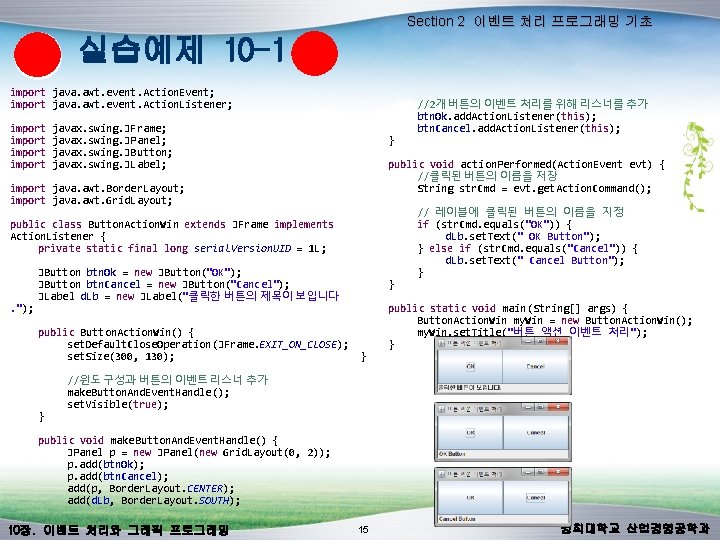Click the line 'import java.awt.GridLayout;'
The height and width of the screenshot is (540, 720).
click(x=91, y=201)
